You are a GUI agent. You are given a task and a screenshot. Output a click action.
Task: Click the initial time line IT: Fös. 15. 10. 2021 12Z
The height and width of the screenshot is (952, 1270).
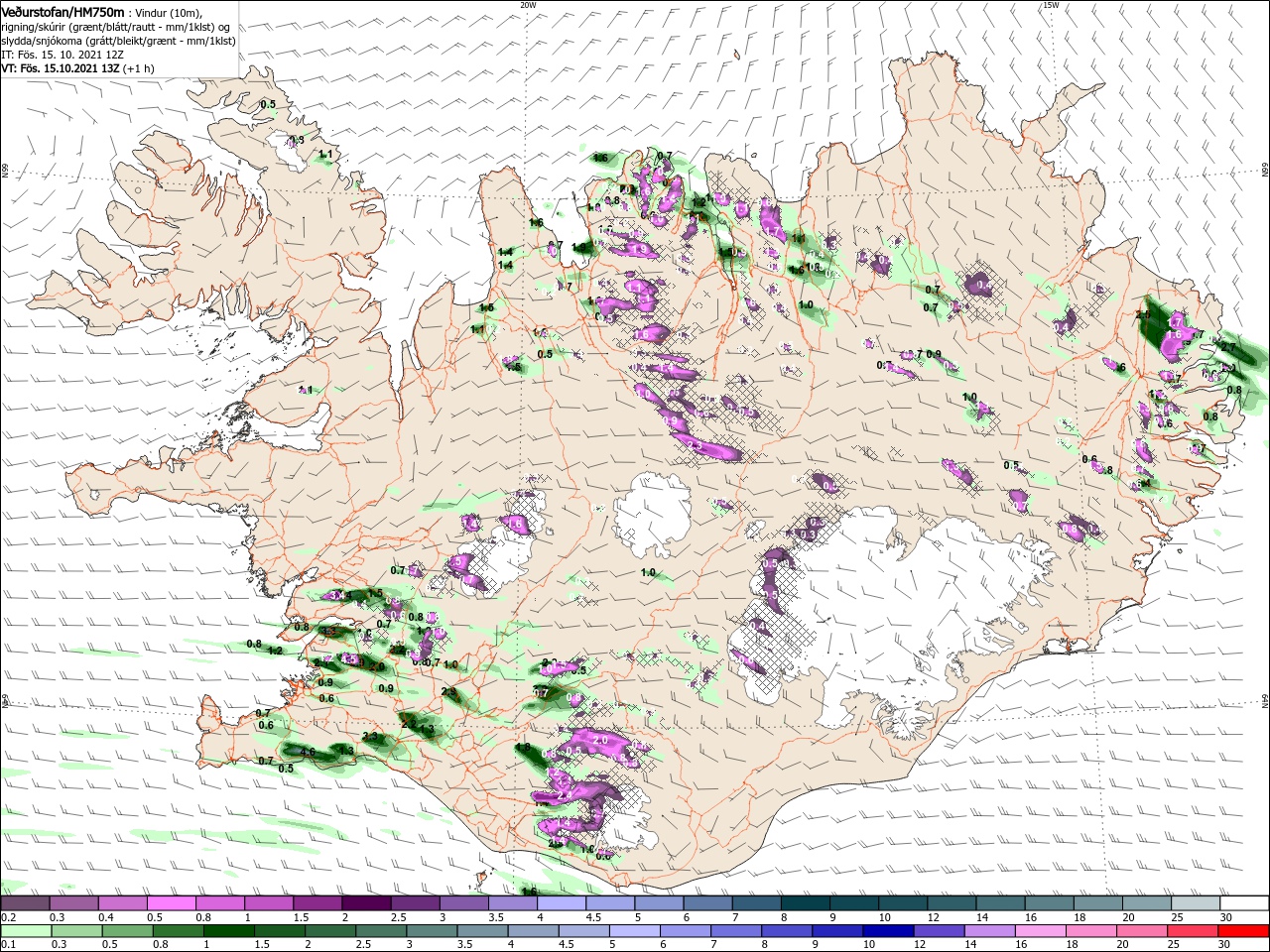(x=63, y=55)
